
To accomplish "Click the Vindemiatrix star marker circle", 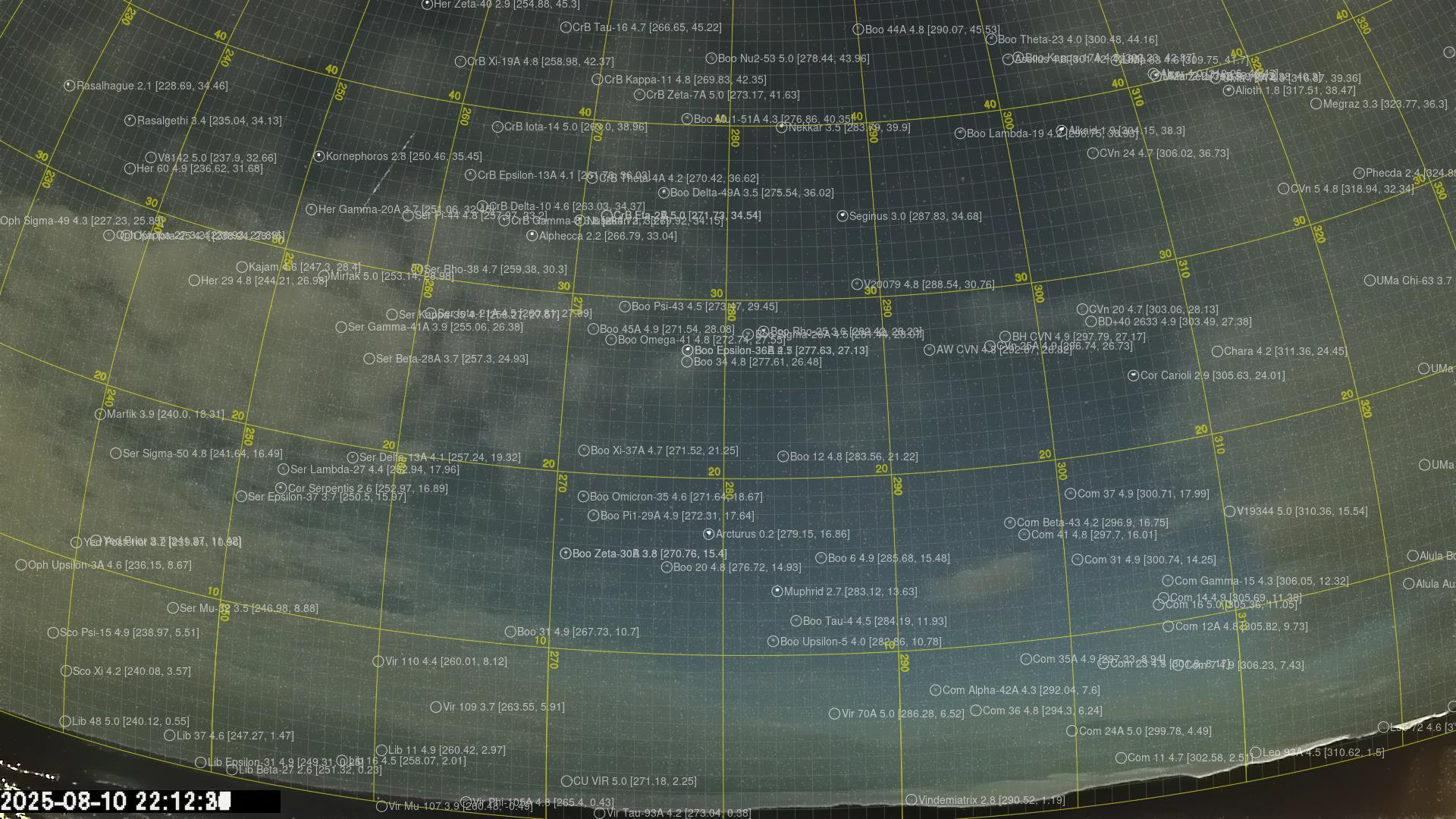I will pos(911,800).
